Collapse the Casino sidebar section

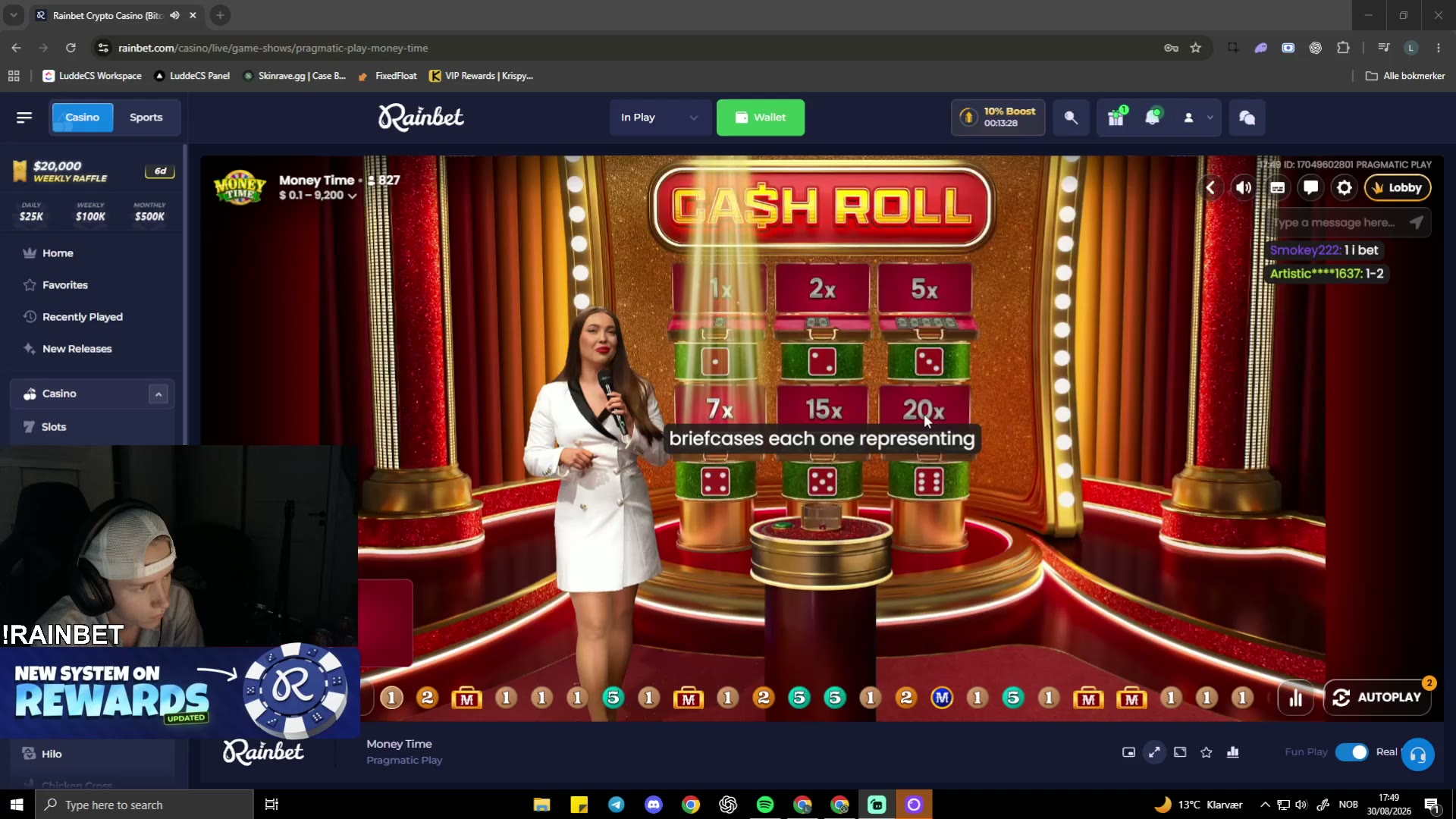(x=158, y=394)
